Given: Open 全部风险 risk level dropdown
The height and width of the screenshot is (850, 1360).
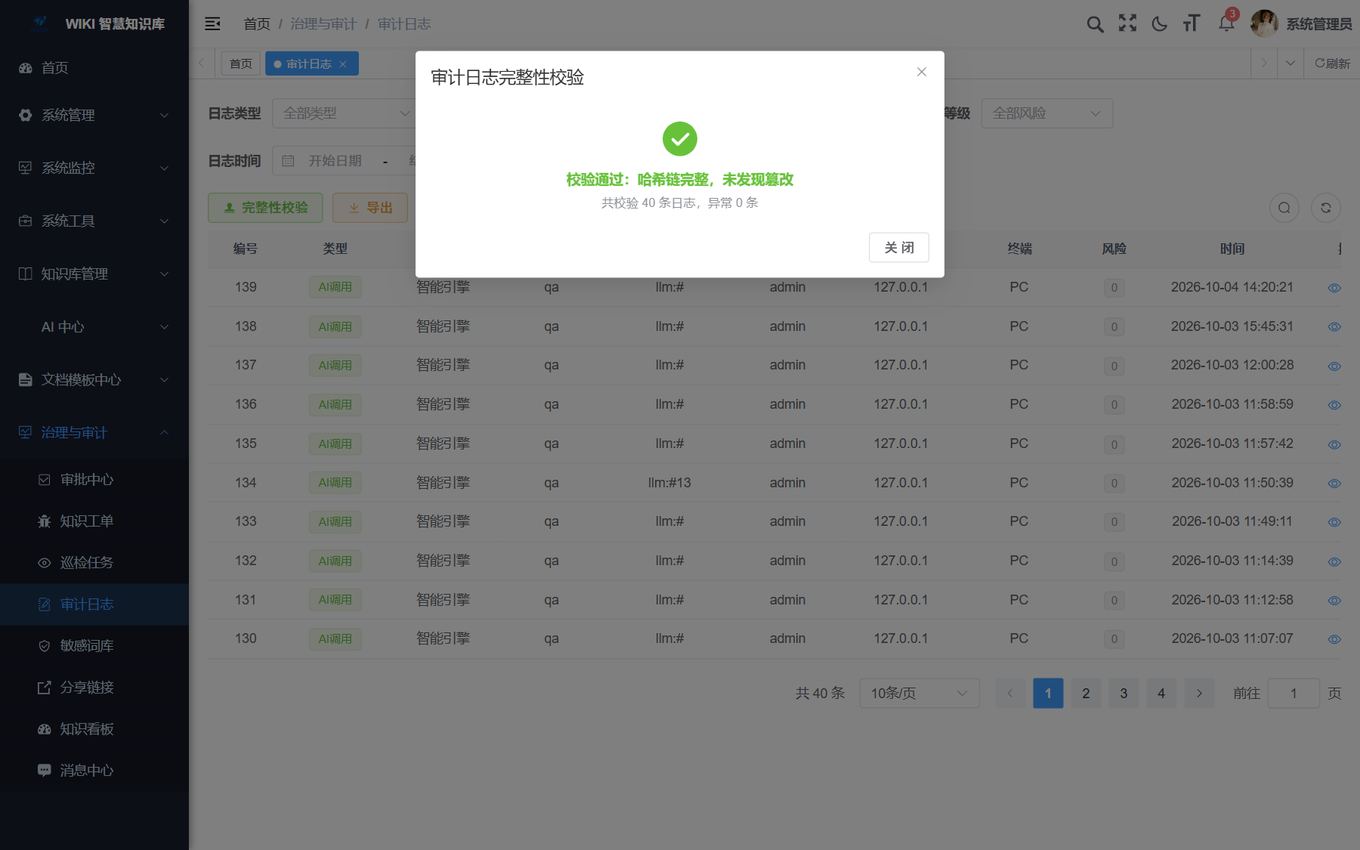Looking at the screenshot, I should click(x=1047, y=113).
